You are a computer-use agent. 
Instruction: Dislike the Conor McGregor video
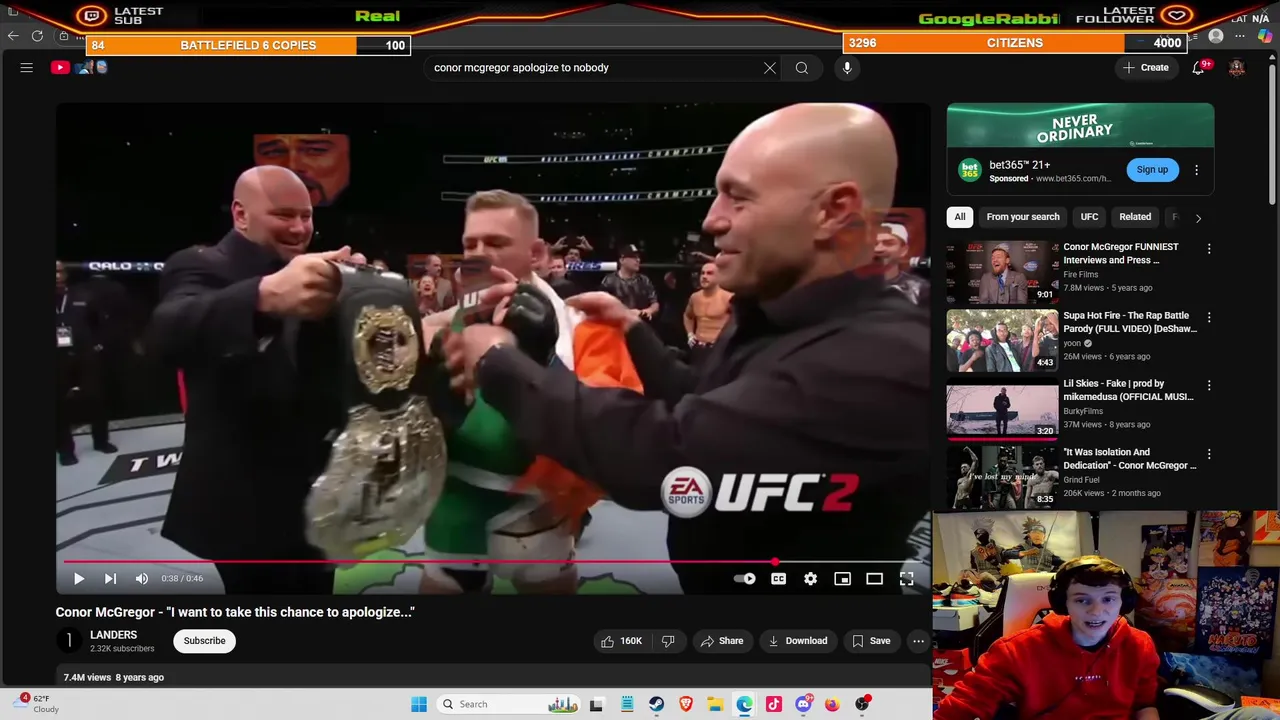coord(668,641)
